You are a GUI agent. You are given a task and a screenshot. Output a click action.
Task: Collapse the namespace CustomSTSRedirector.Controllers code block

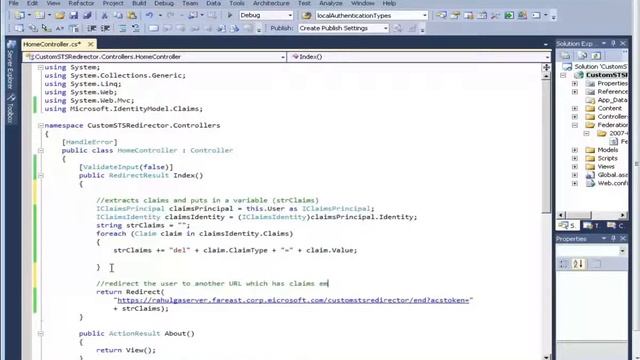pyautogui.click(x=40, y=125)
